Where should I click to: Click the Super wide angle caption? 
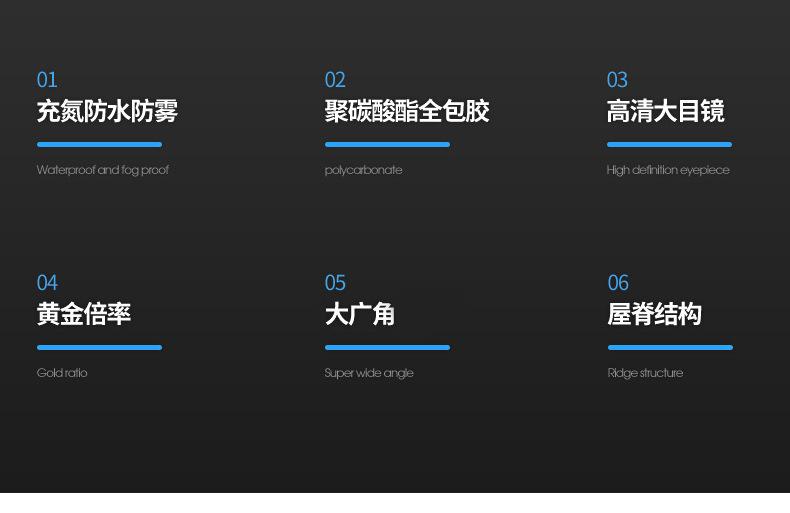point(369,373)
